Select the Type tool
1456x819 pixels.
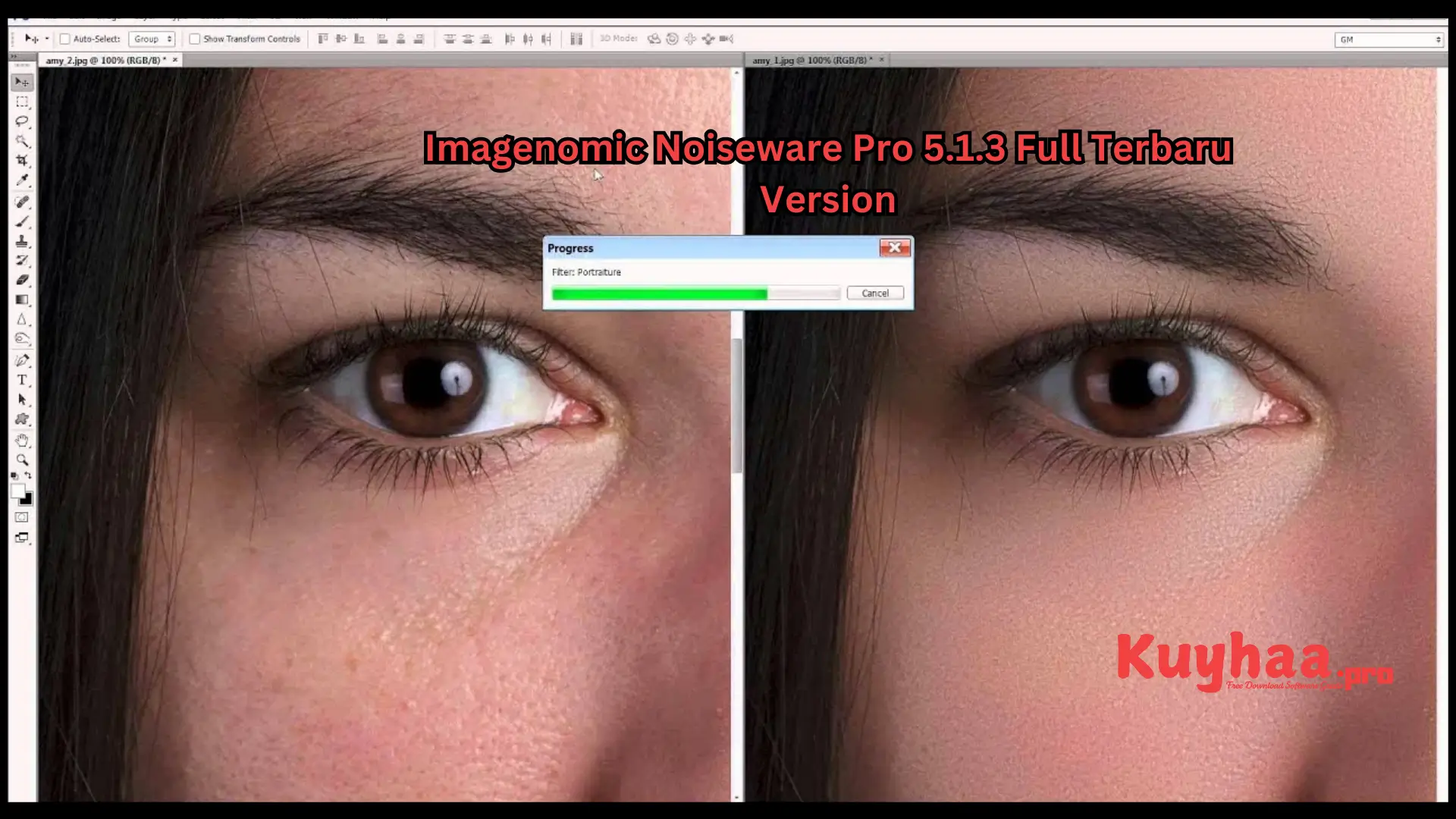point(22,381)
